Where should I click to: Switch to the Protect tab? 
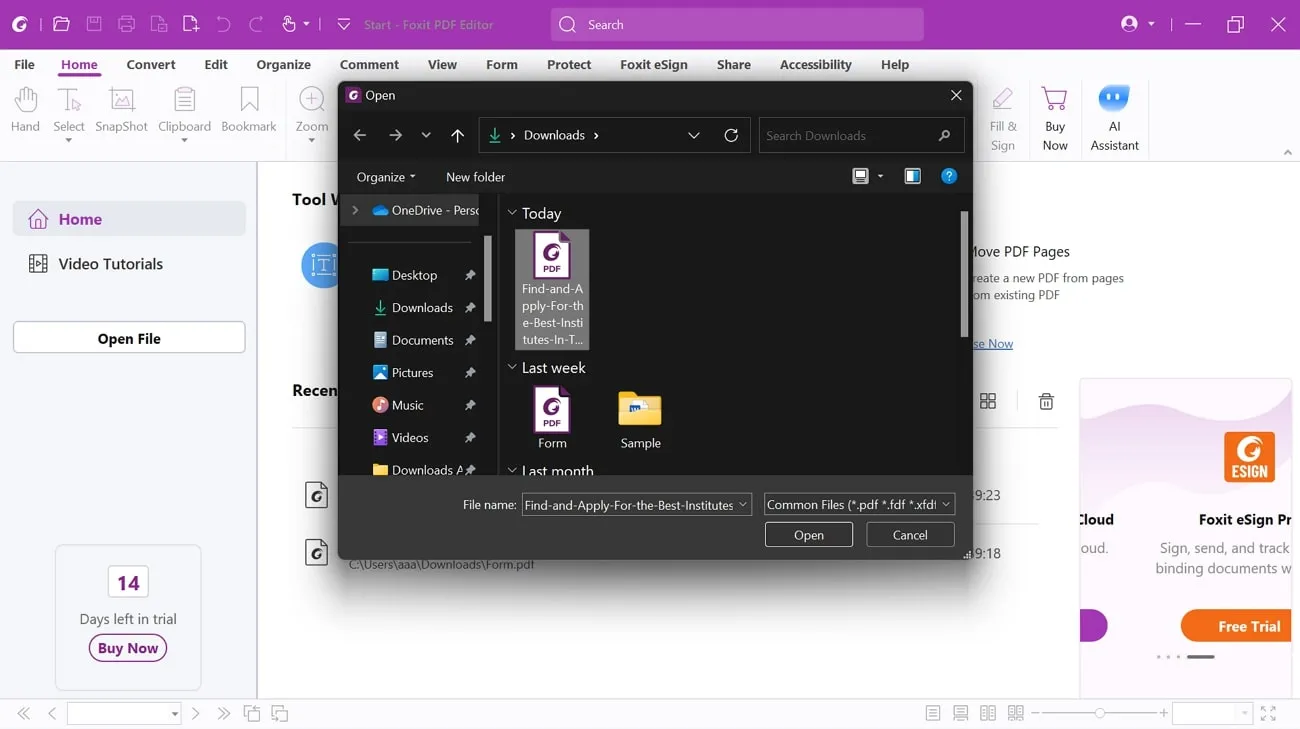pos(569,64)
